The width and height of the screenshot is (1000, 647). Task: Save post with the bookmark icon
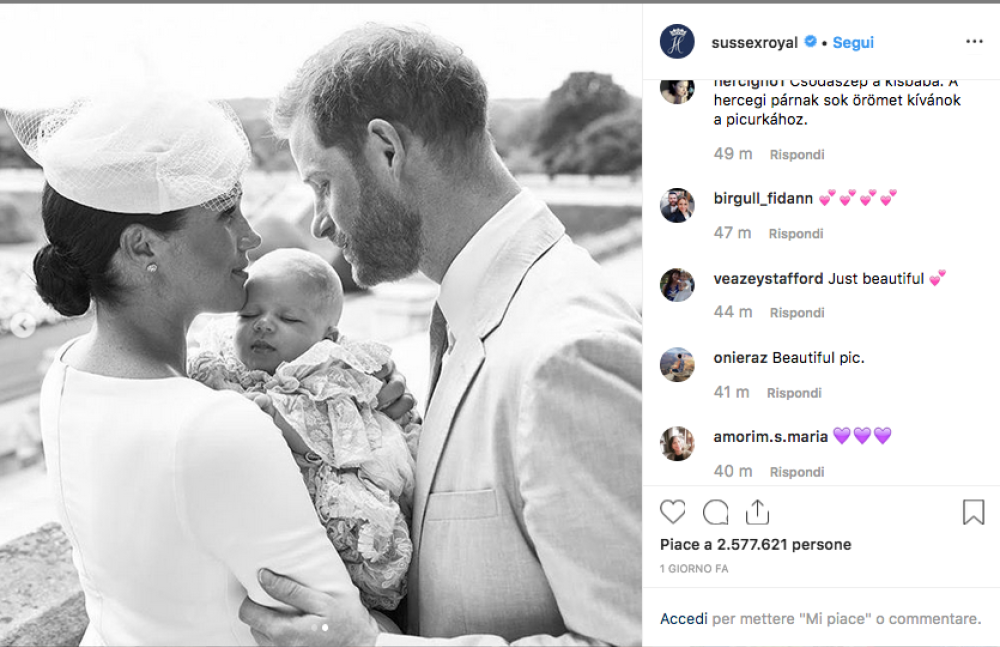[x=973, y=512]
